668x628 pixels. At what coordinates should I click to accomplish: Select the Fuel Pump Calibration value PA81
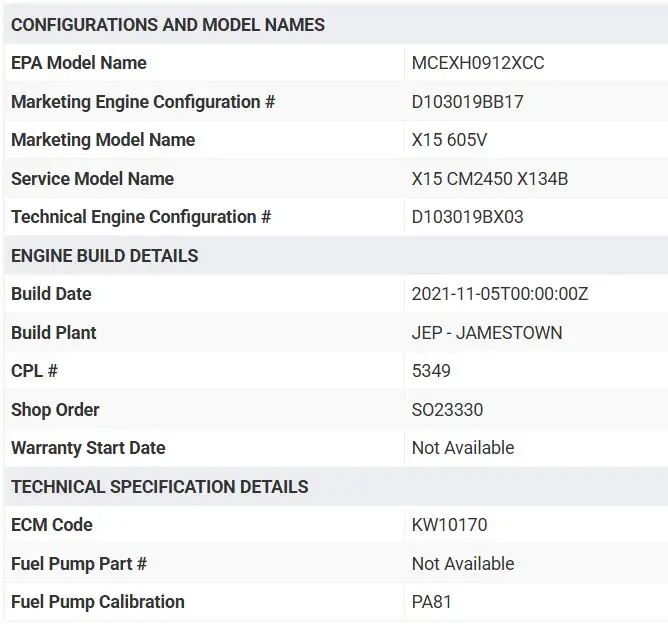pyautogui.click(x=431, y=602)
